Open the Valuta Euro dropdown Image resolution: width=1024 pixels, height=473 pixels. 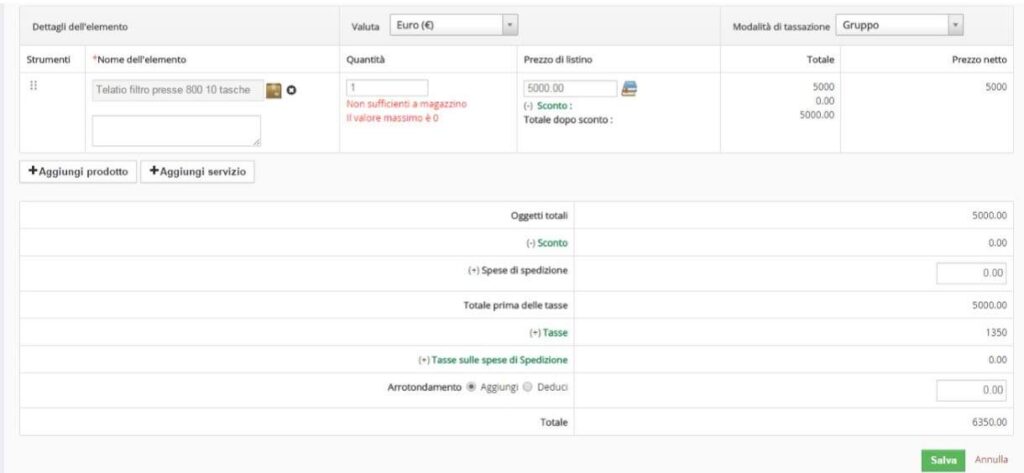pos(453,25)
